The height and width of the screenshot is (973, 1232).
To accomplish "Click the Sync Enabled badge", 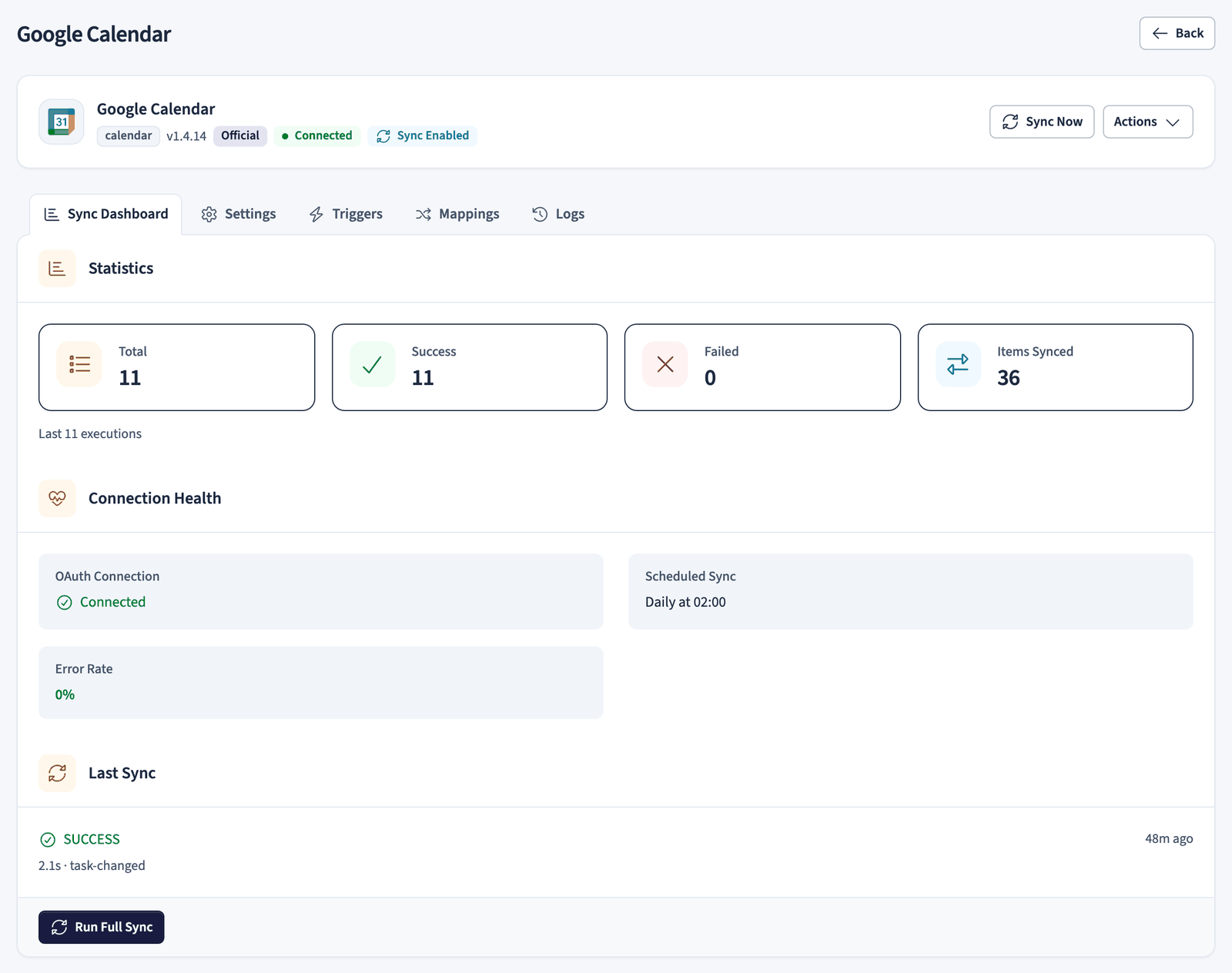I will 422,135.
